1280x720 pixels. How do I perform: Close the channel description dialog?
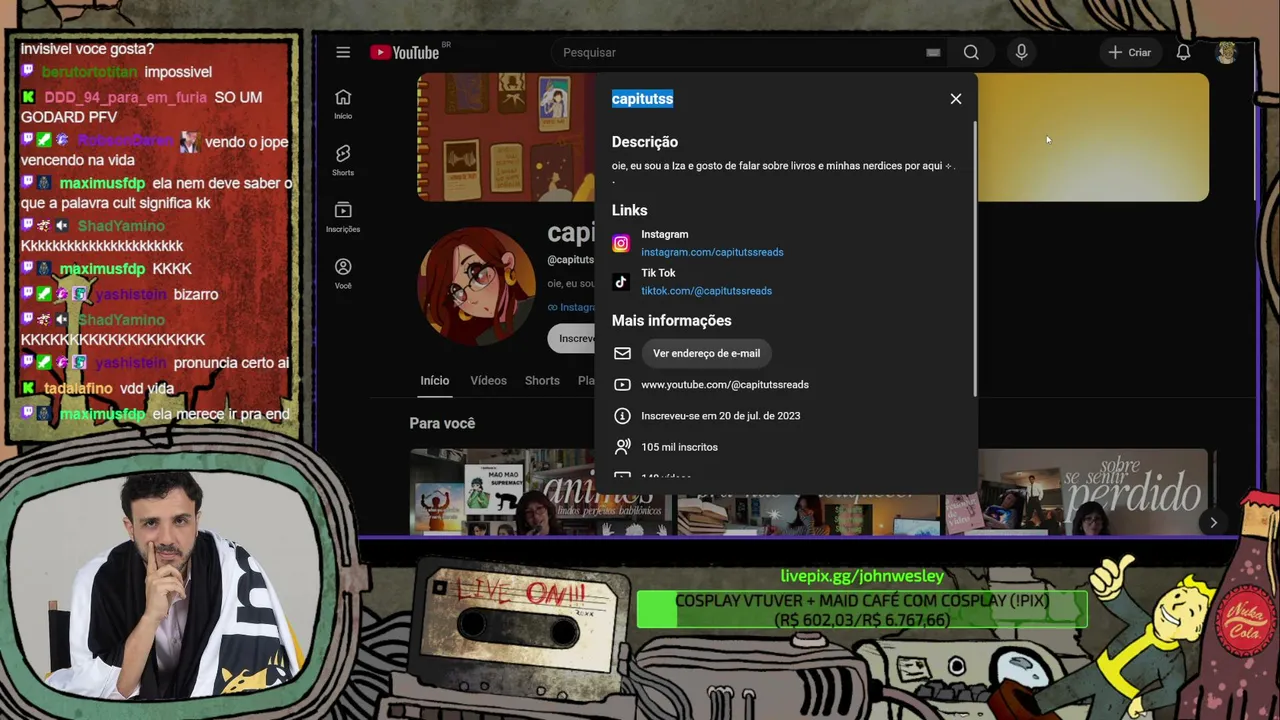pos(956,98)
